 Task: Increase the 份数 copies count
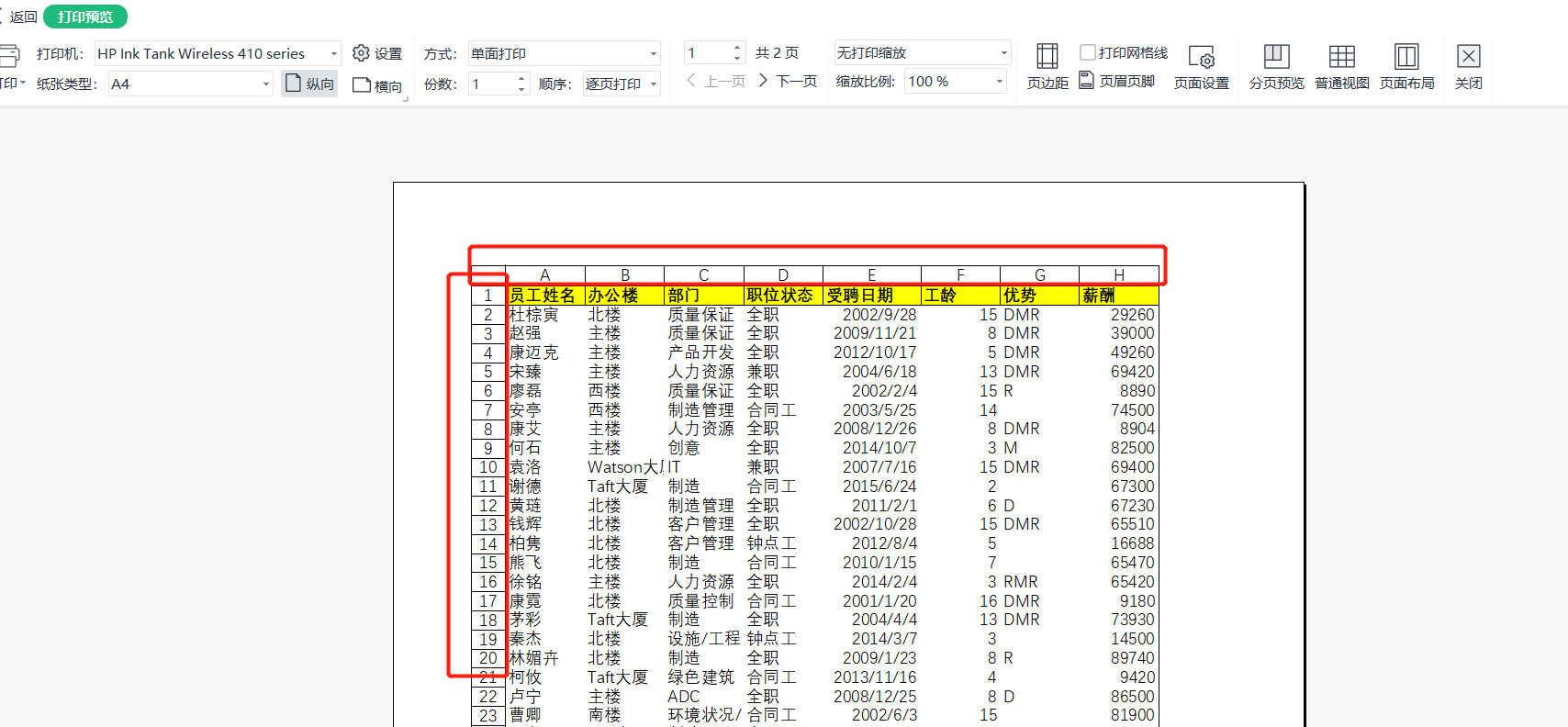(x=521, y=79)
